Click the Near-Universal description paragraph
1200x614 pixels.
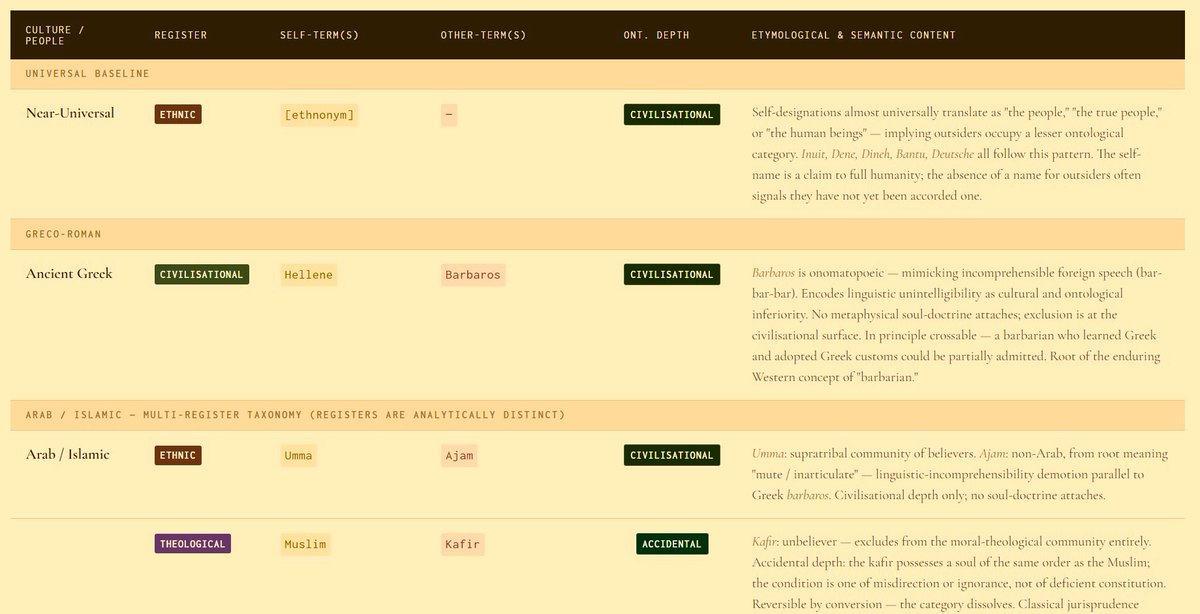pyautogui.click(x=957, y=154)
